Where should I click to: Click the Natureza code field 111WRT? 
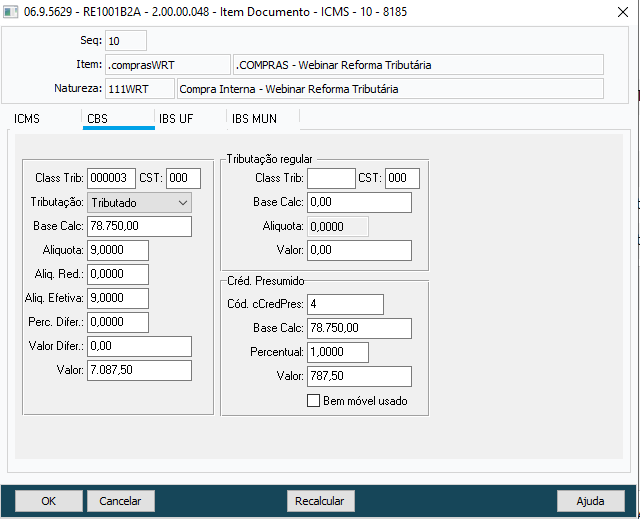click(140, 89)
